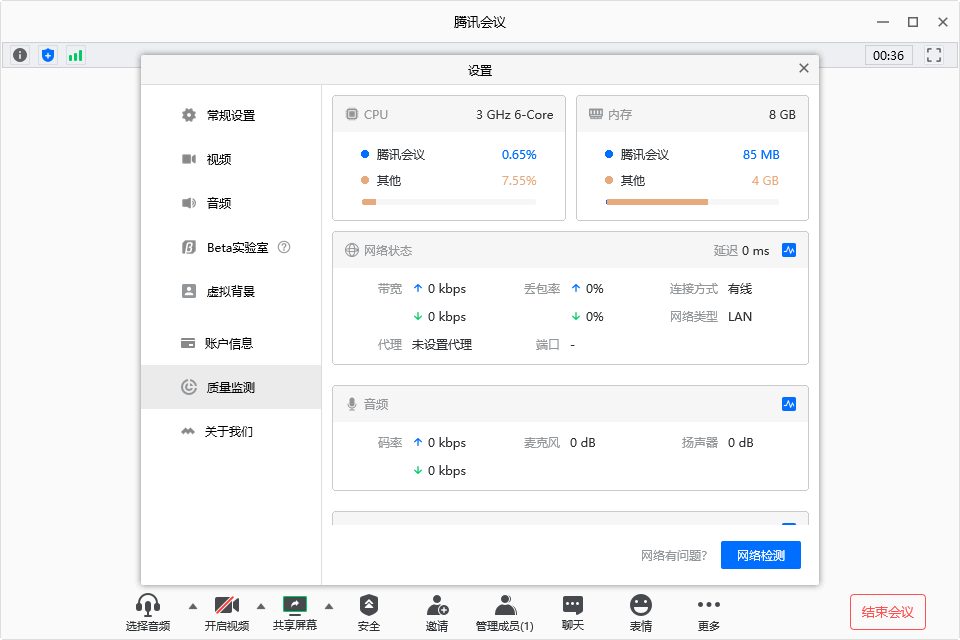This screenshot has height=640, width=960.
Task: Click connection type value 有线
Action: click(x=740, y=288)
